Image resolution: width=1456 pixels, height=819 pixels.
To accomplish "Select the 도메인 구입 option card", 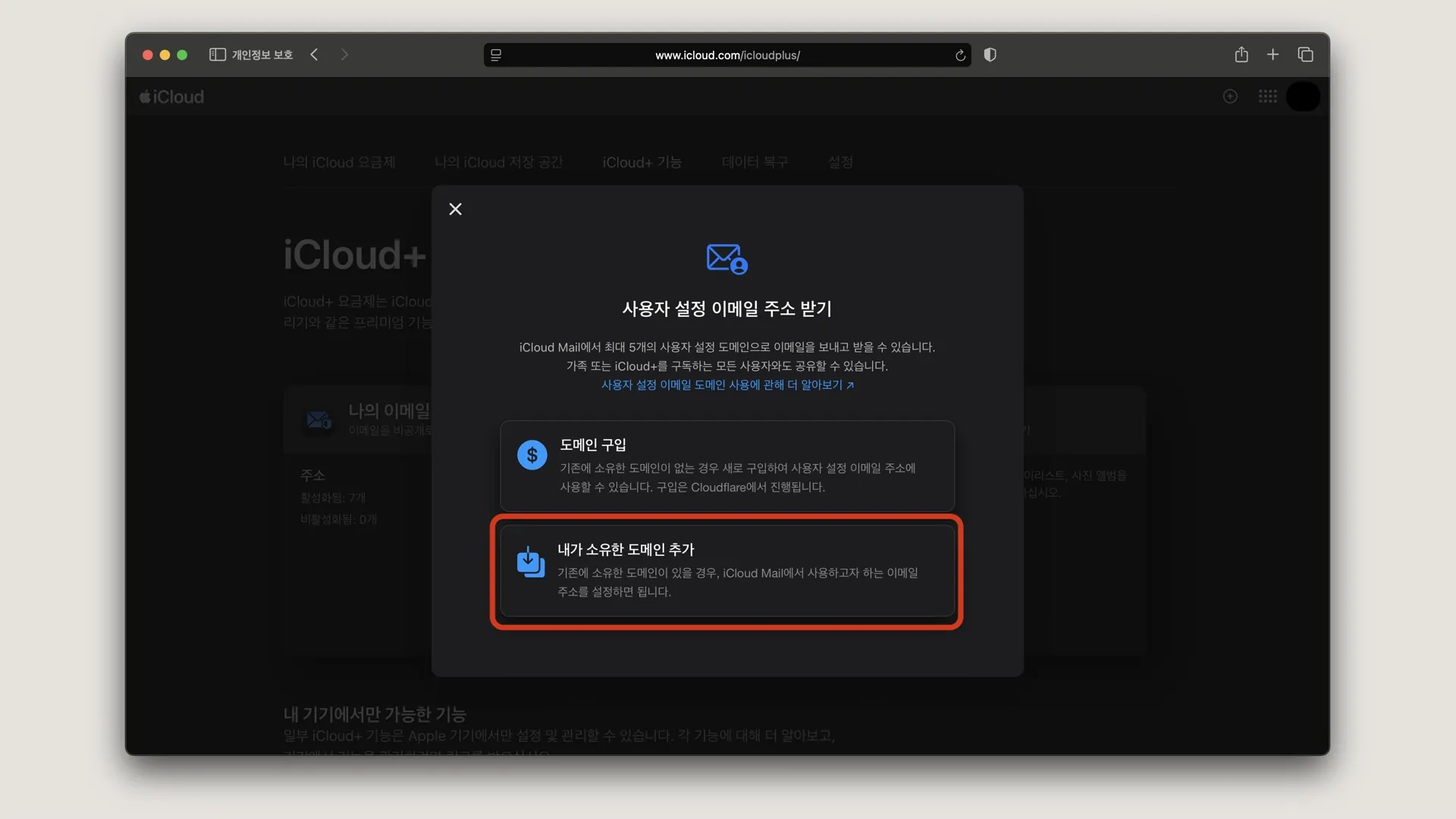I will tap(727, 466).
